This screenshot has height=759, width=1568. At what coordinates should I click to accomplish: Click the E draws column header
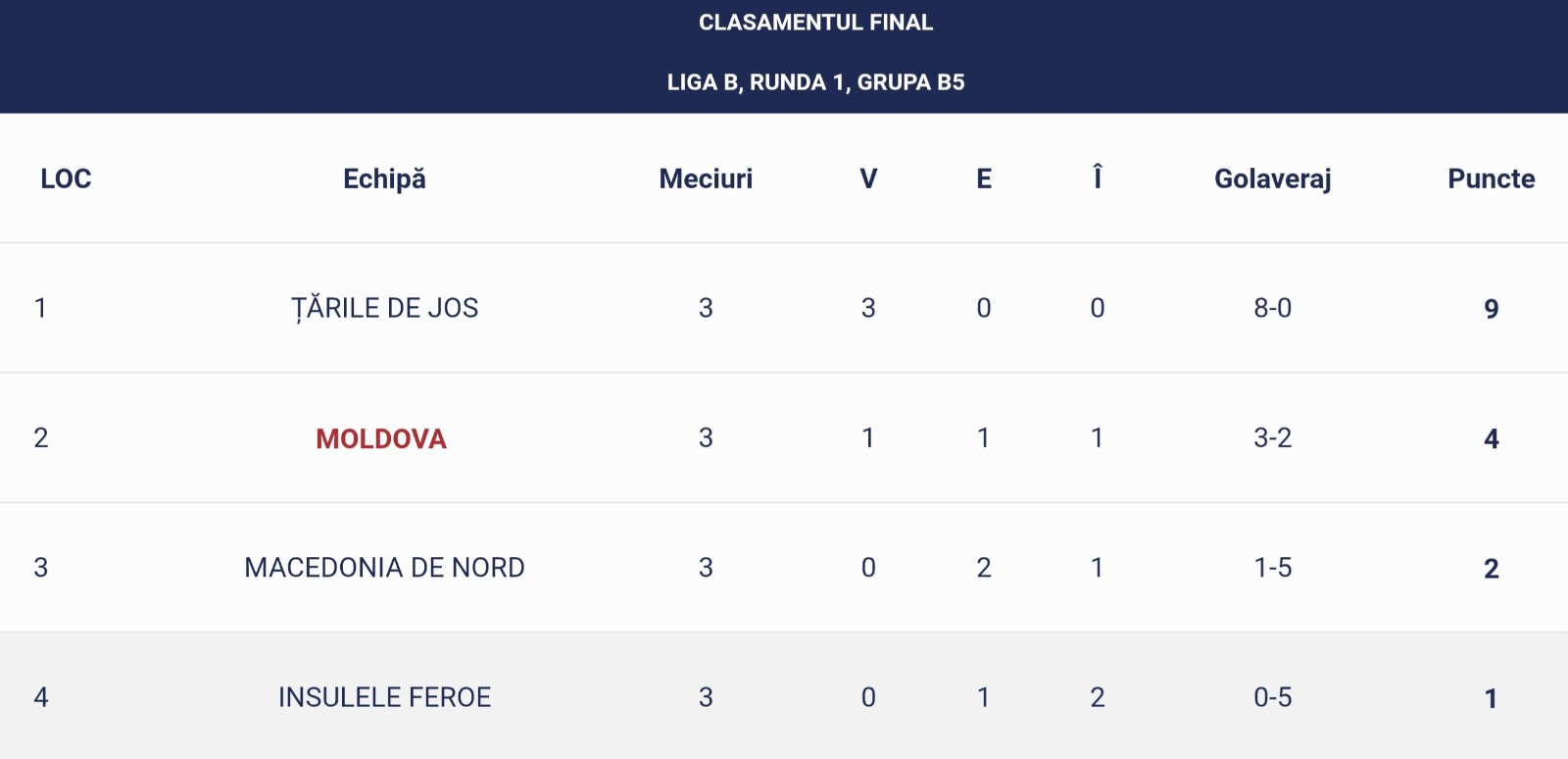point(984,178)
